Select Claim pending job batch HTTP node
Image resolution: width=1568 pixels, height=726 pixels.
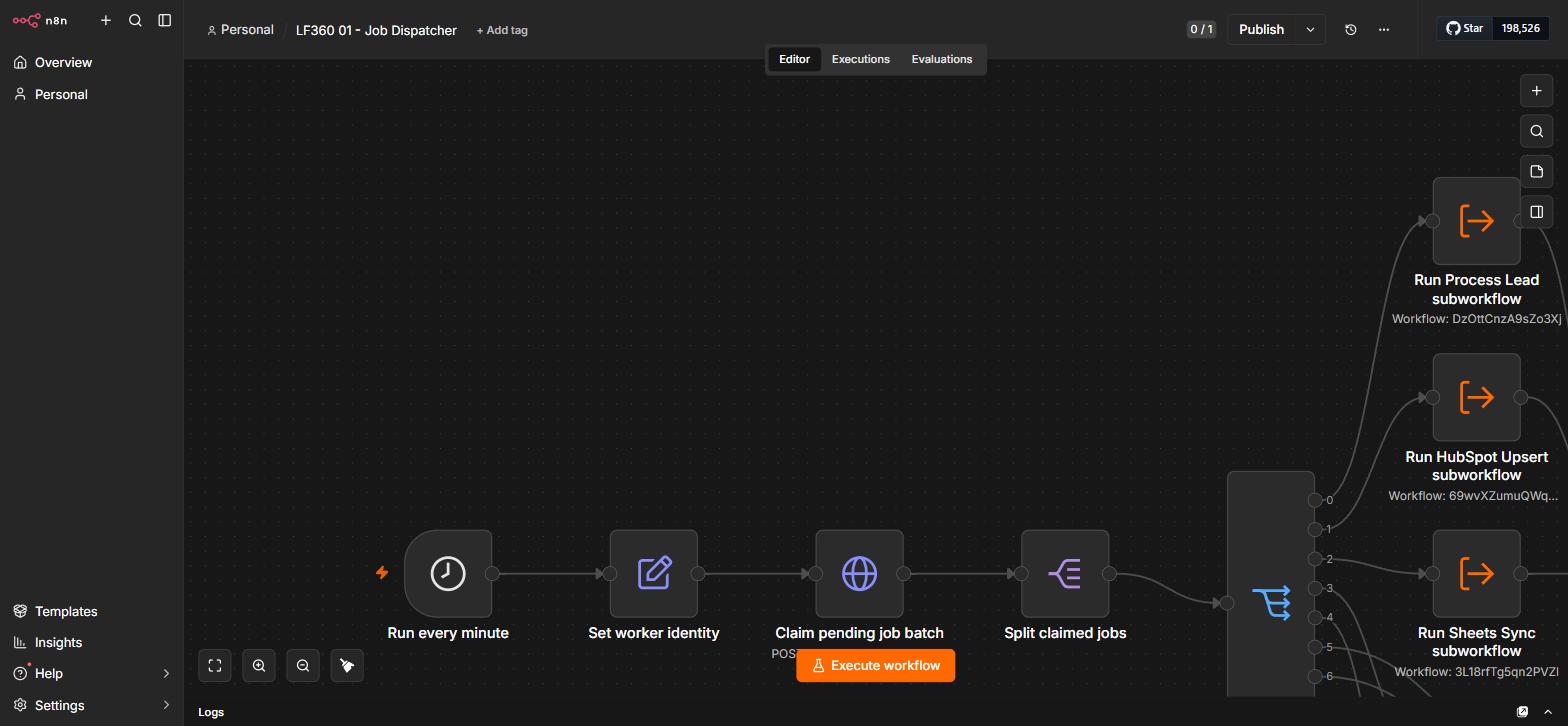(860, 574)
